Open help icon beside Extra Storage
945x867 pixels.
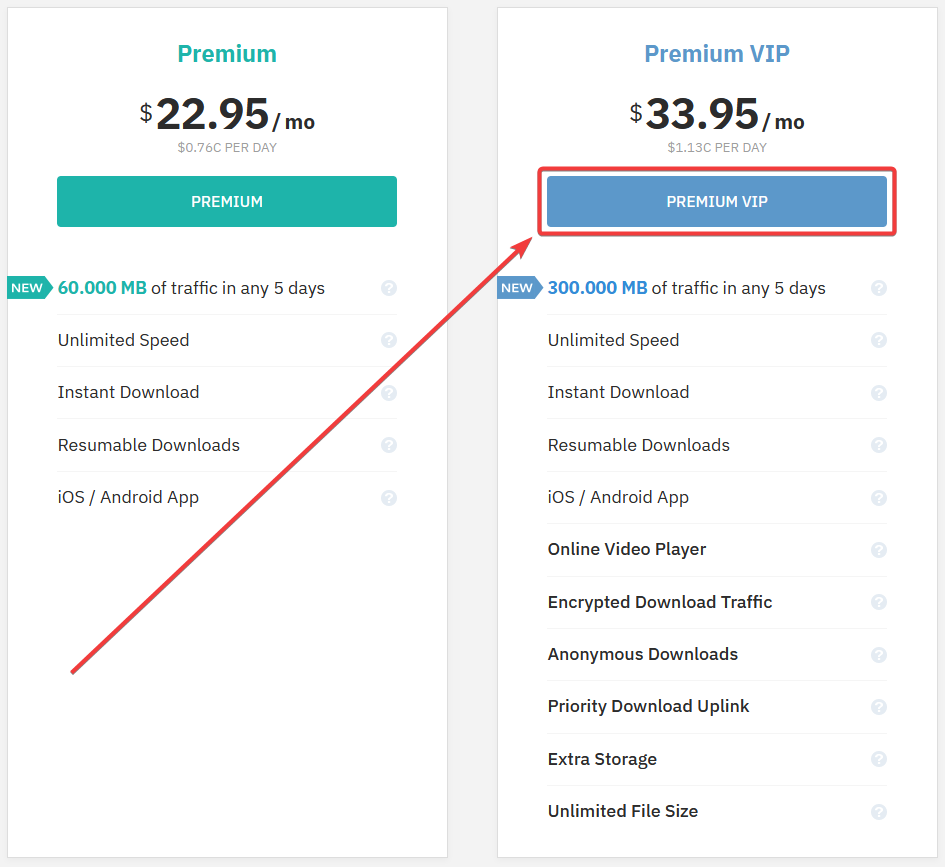coord(879,759)
